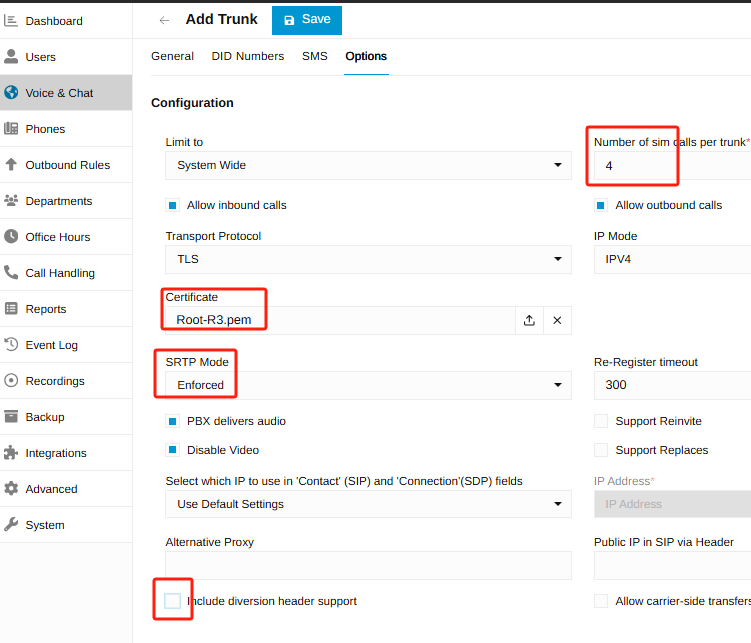Click the Integrations puzzle icon
The image size is (751, 643).
(x=11, y=452)
